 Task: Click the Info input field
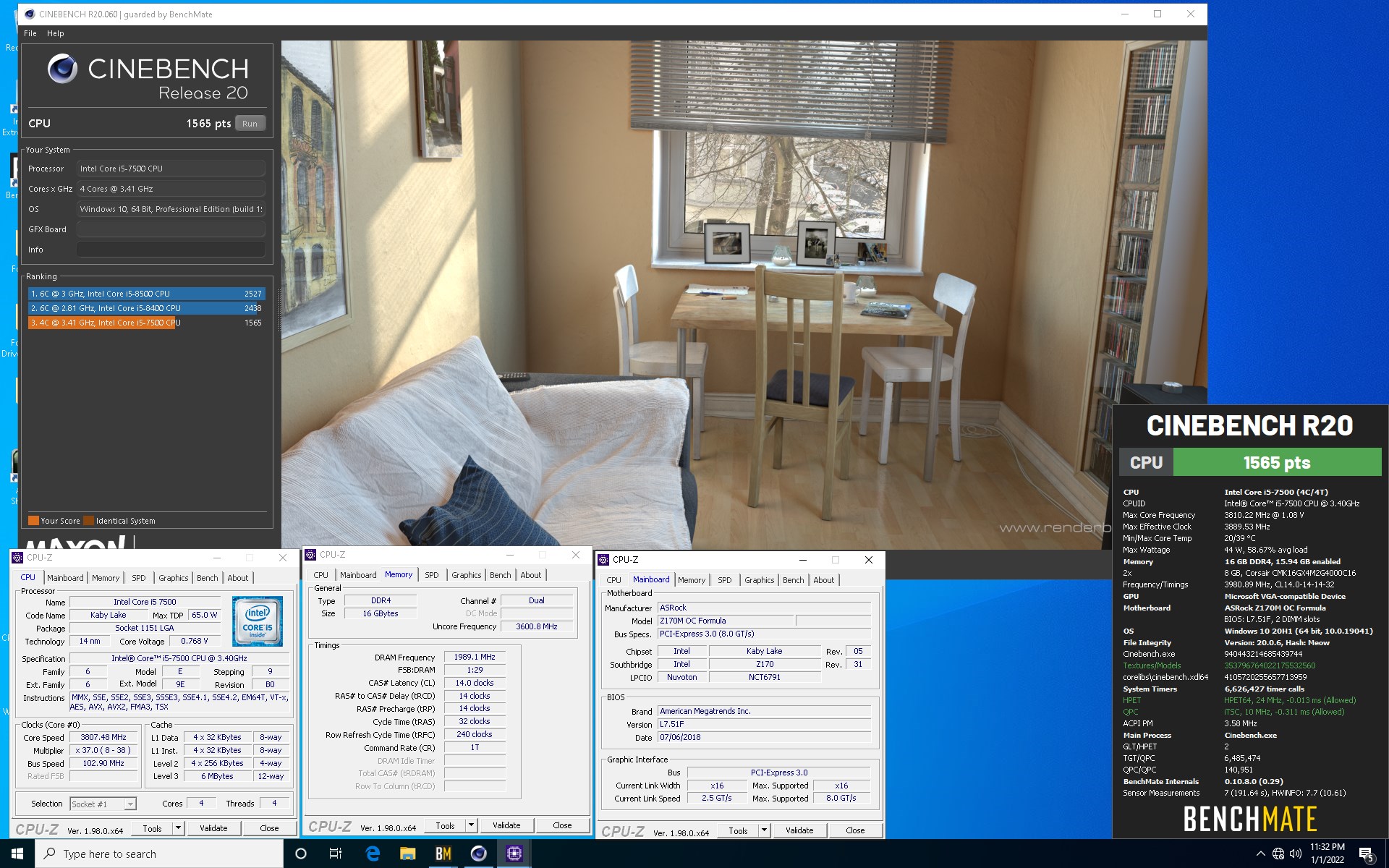(171, 250)
